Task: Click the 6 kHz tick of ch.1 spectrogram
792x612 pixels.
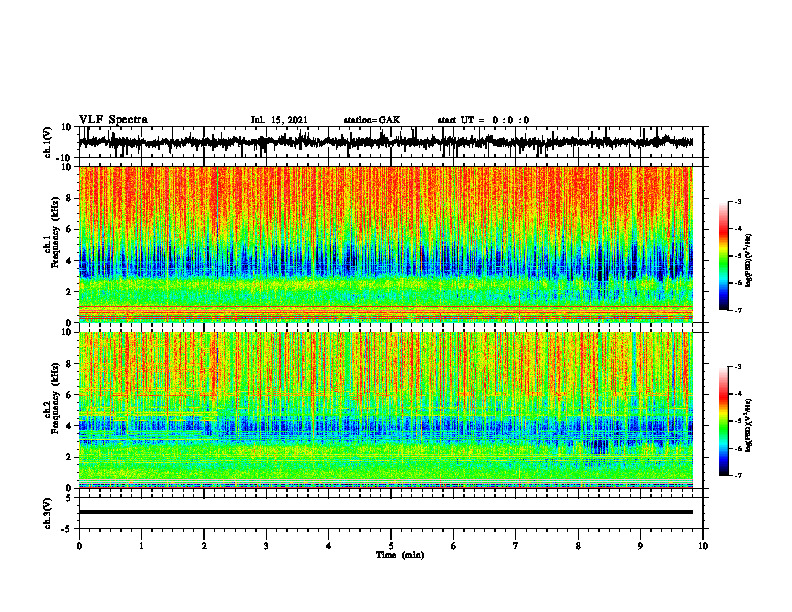Action: [x=70, y=229]
